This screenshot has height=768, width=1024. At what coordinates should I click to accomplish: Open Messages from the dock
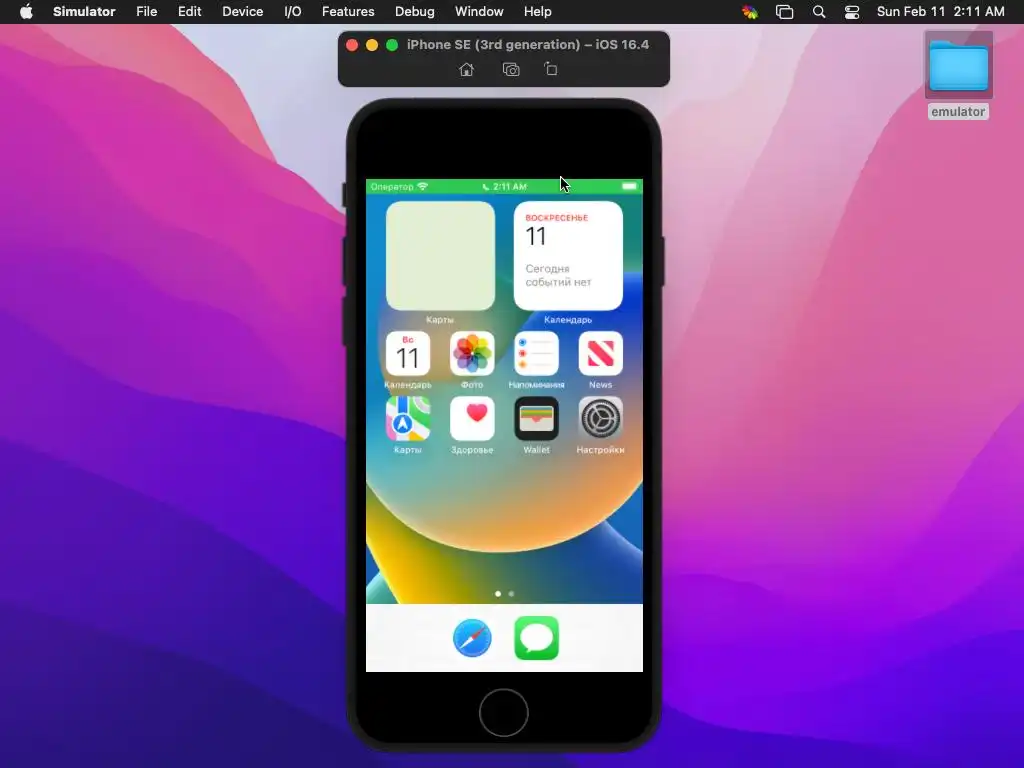coord(536,638)
